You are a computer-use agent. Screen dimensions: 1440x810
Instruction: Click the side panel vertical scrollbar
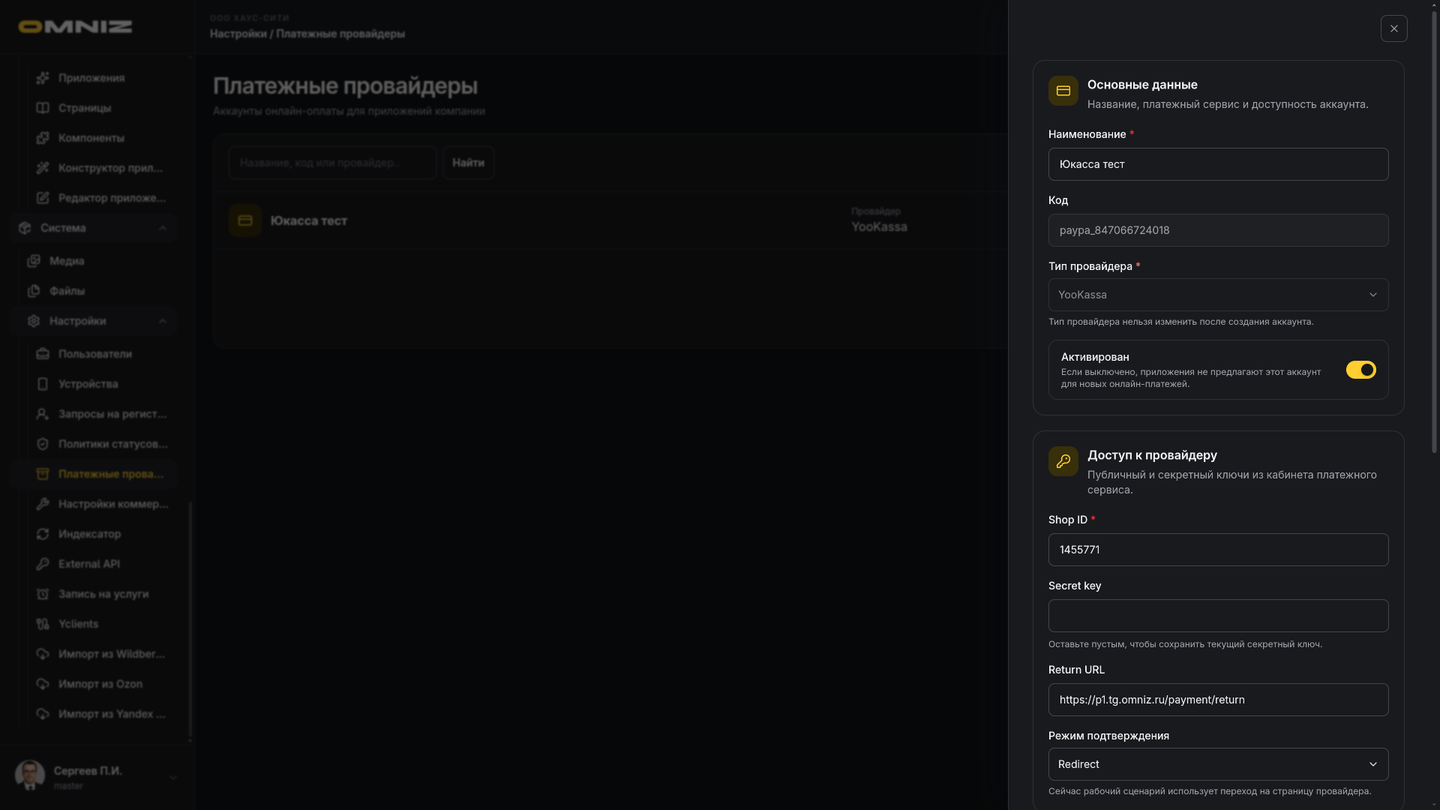(x=1436, y=230)
